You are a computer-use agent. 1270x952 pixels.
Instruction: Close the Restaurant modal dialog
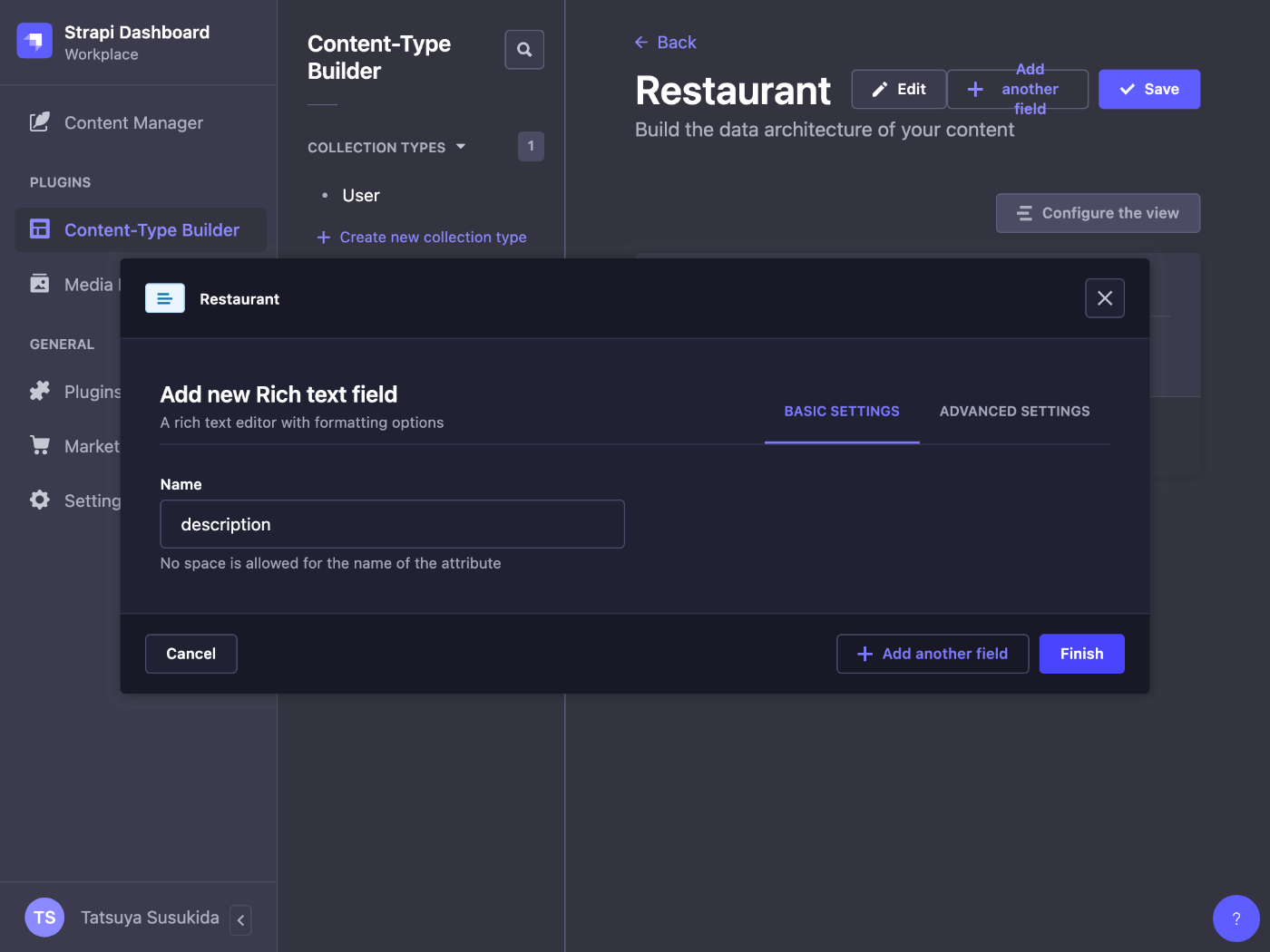1105,298
